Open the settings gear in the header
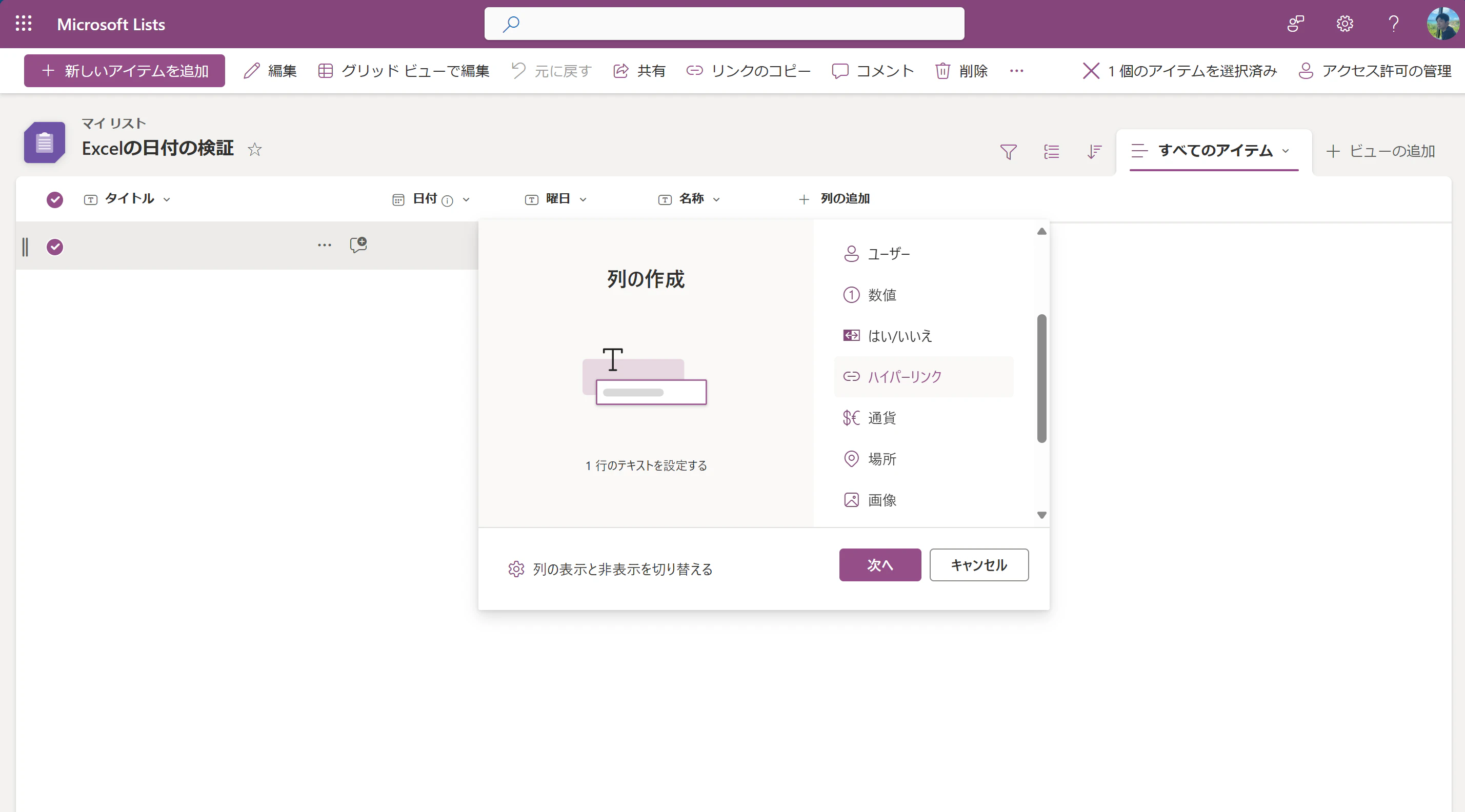Screen dimensions: 1465x812 (x=1344, y=24)
